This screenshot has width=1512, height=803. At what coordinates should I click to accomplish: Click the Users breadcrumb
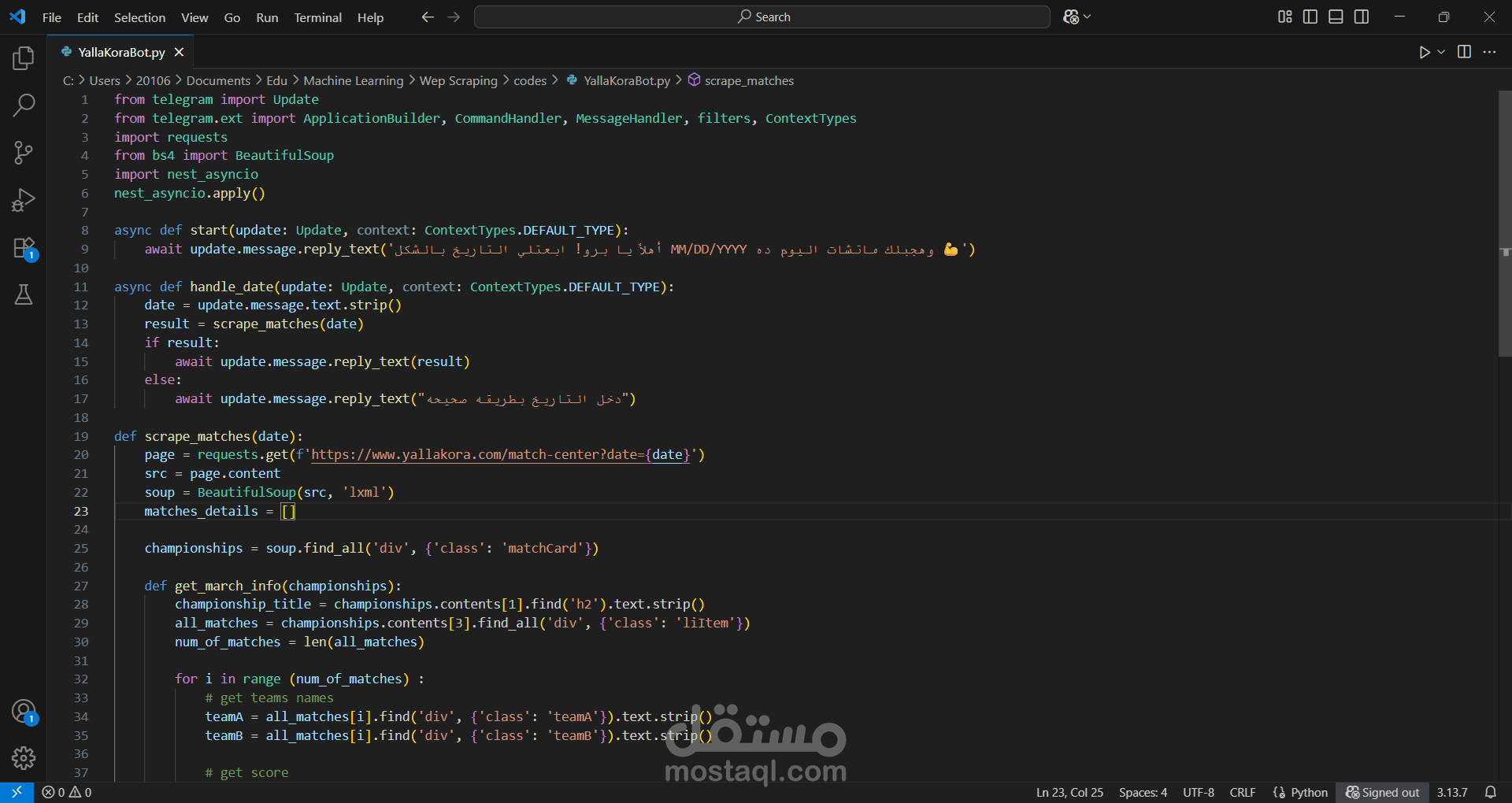click(x=105, y=80)
